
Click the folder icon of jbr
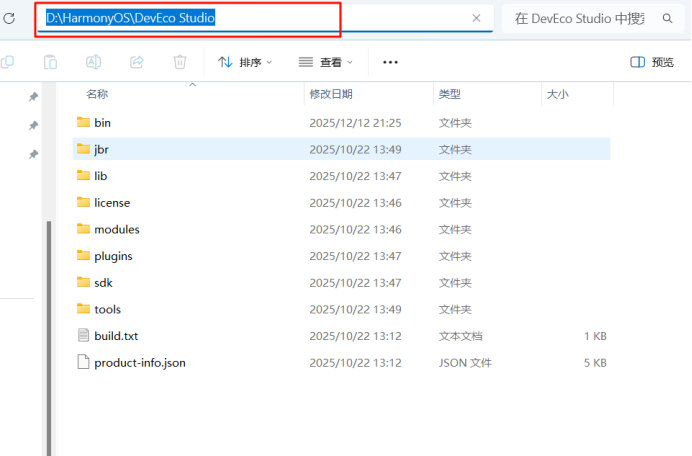click(x=83, y=148)
